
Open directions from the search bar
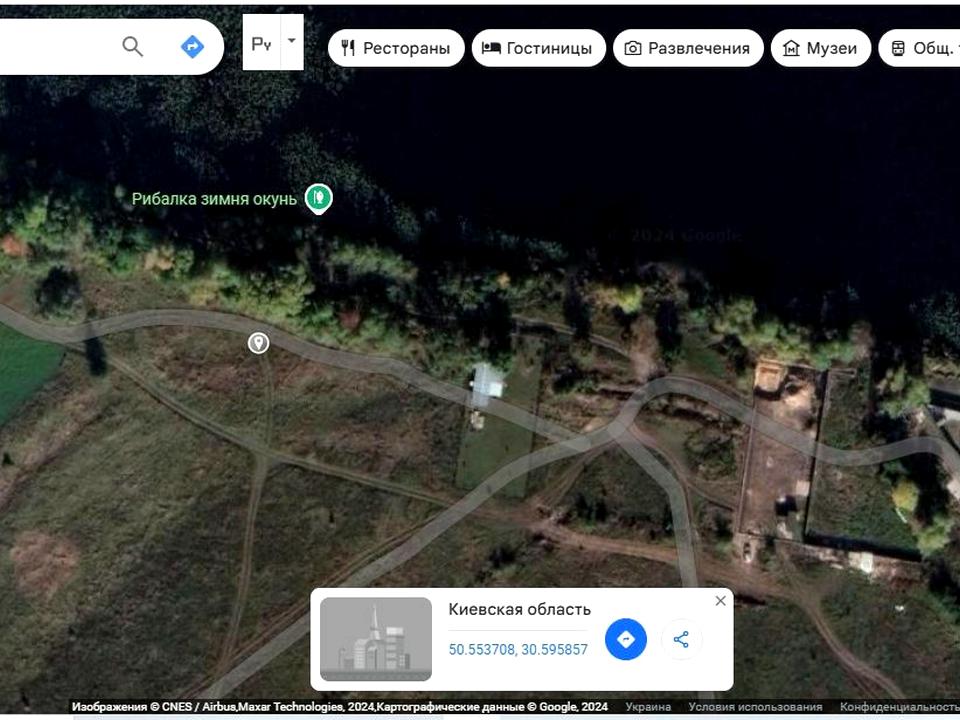tap(192, 46)
